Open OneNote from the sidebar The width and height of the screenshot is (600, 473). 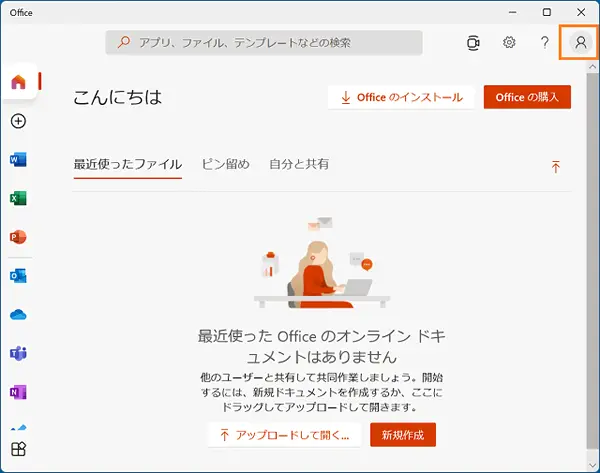coord(18,392)
